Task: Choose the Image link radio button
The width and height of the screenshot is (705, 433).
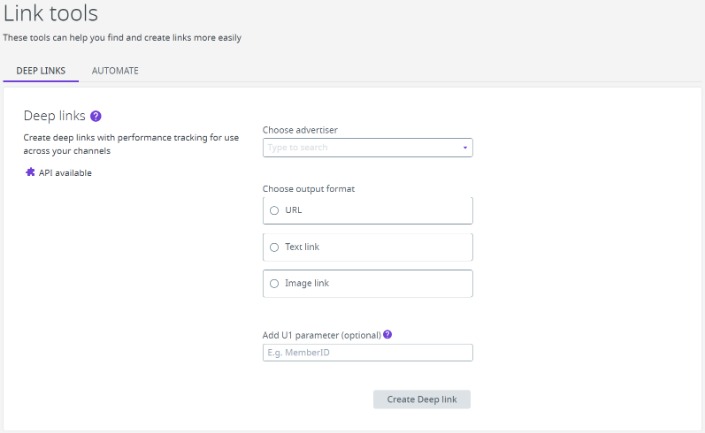Action: [x=275, y=283]
